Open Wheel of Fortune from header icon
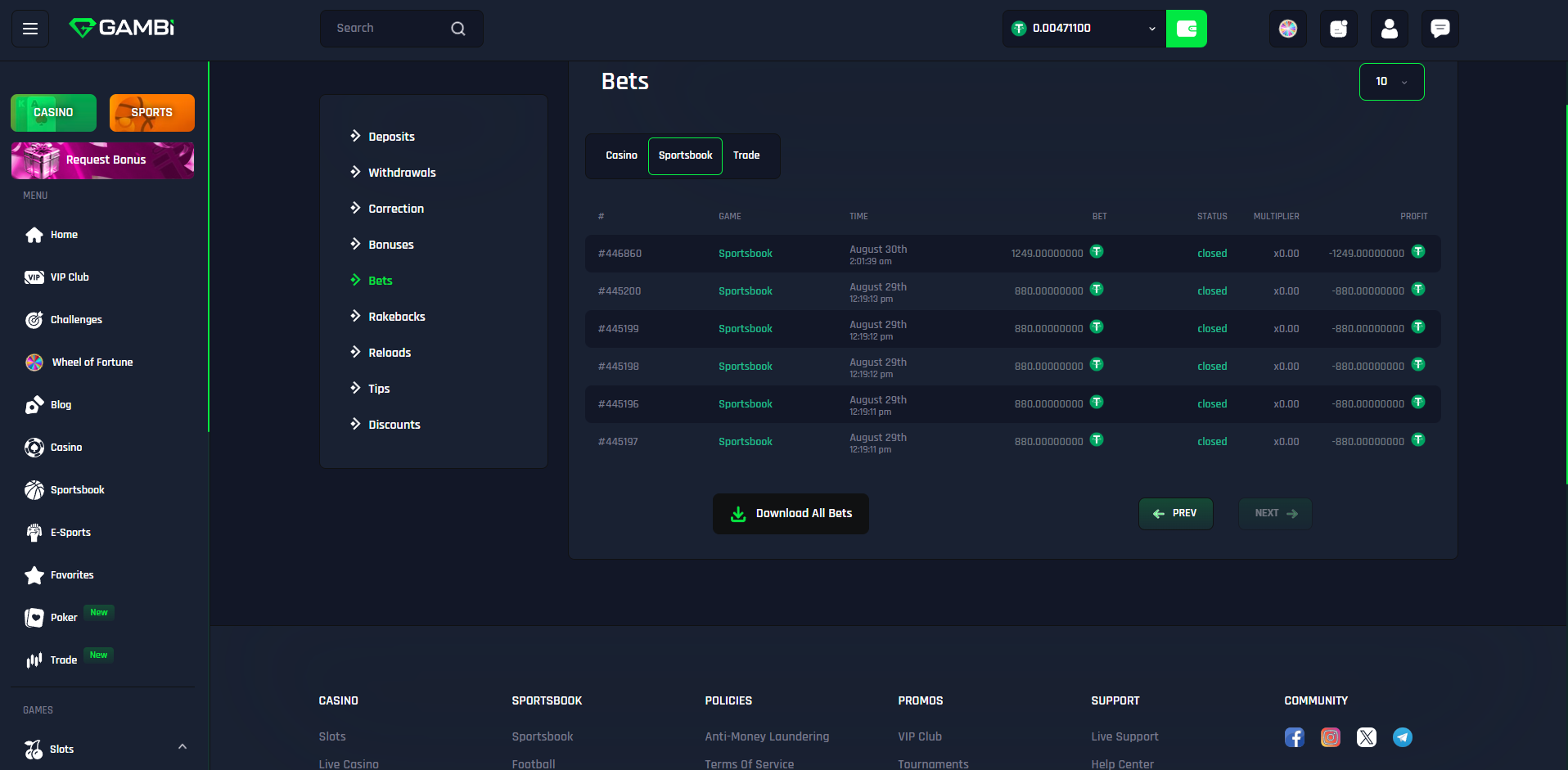This screenshot has width=1568, height=770. (1288, 29)
